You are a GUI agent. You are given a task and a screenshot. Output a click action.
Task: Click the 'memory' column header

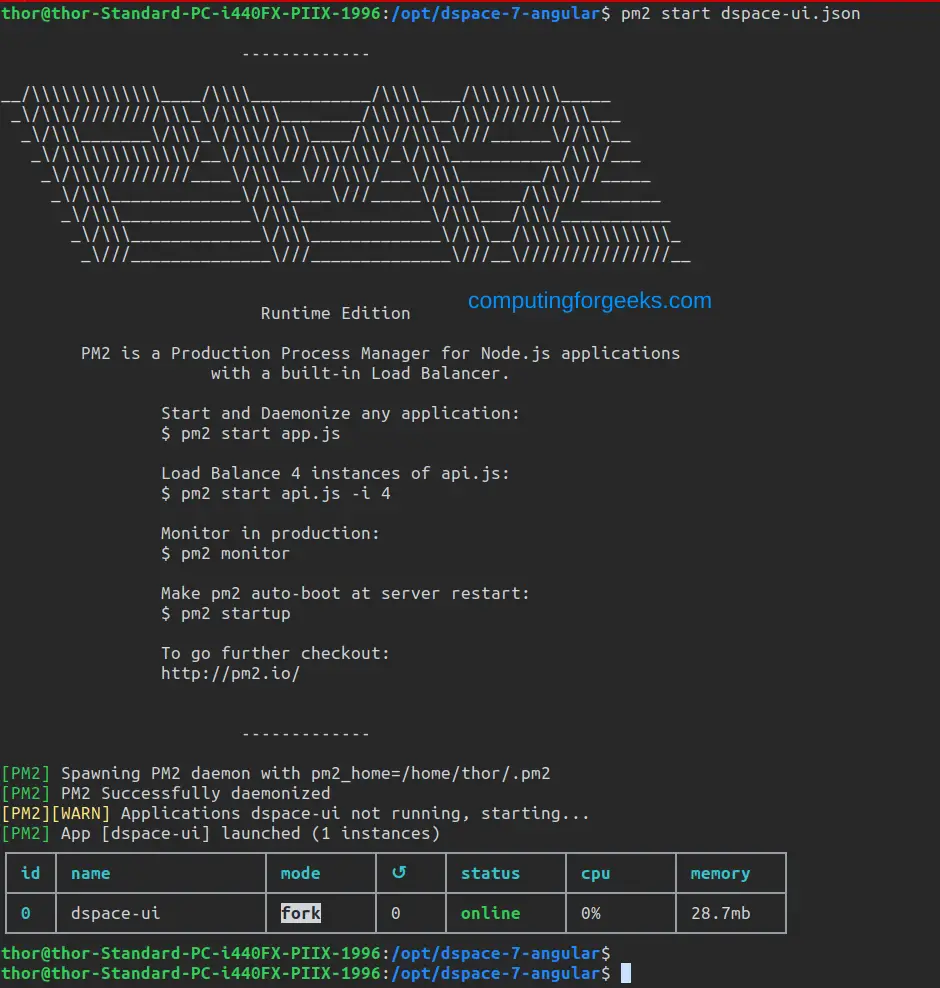[720, 874]
